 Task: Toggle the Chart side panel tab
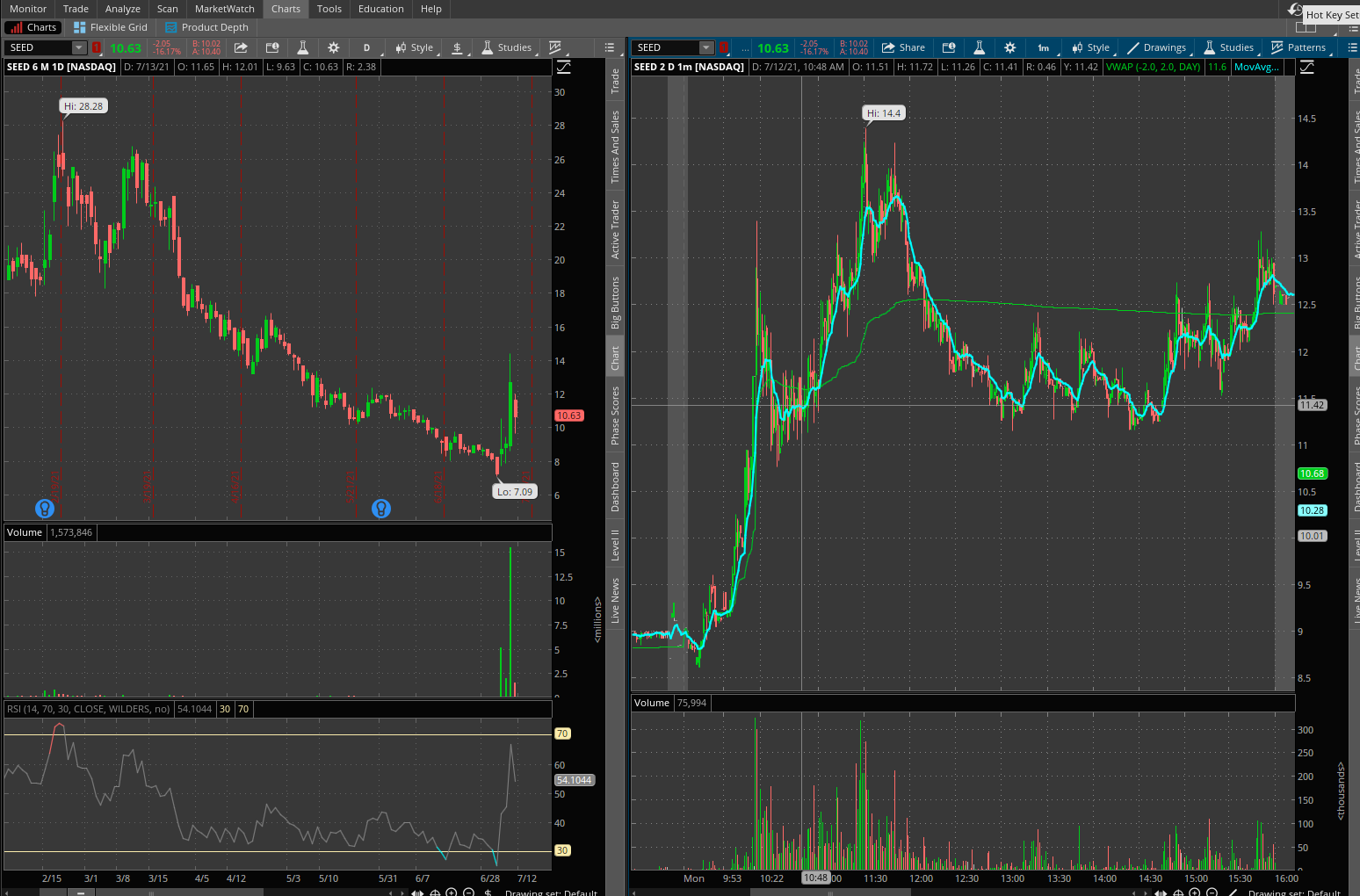tap(615, 358)
